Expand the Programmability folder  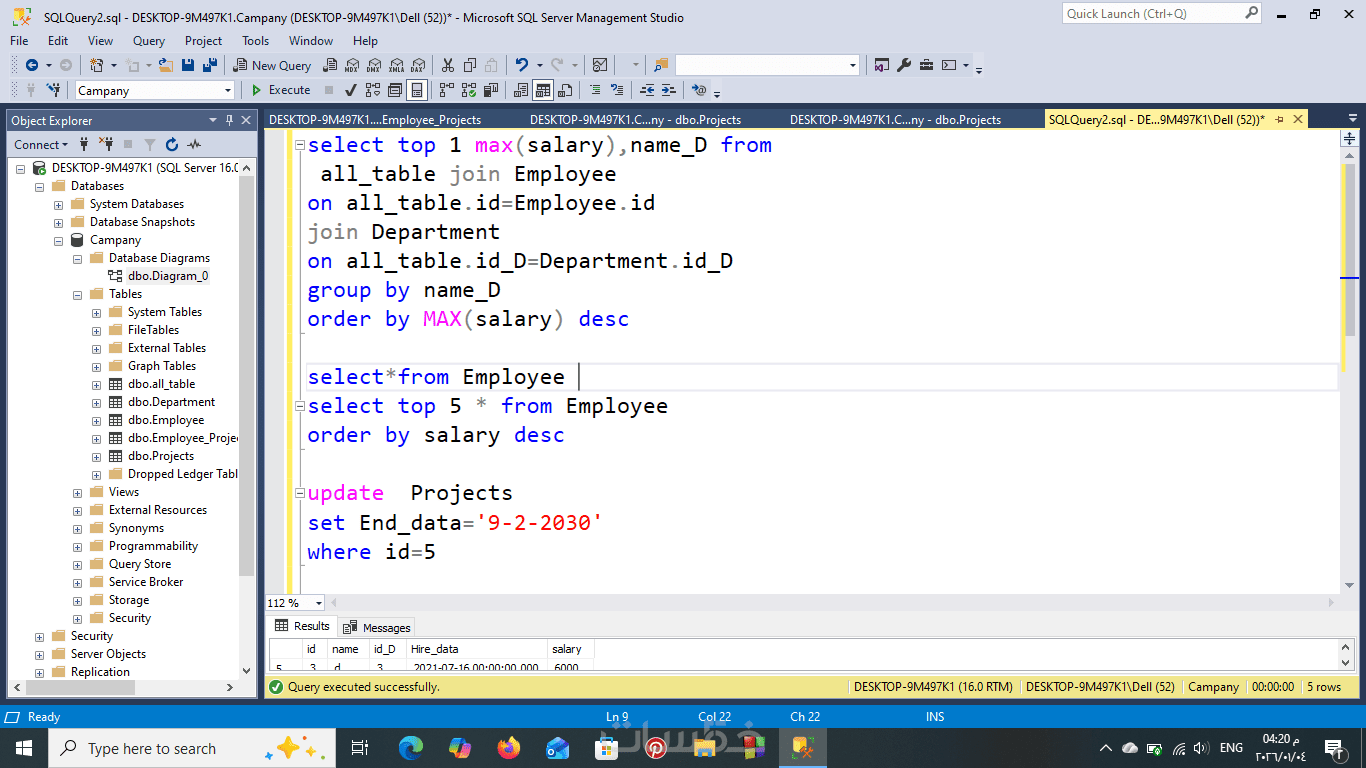pos(77,546)
